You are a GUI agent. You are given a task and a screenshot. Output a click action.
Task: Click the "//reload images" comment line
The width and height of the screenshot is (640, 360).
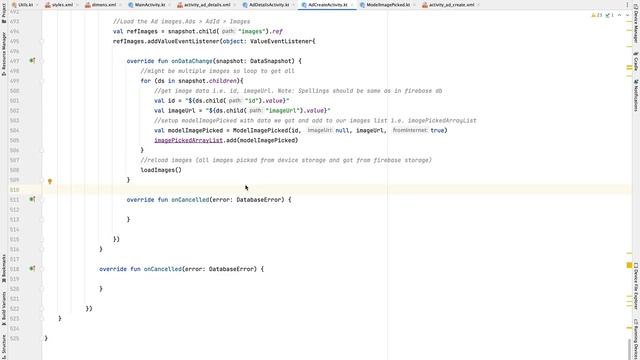click(x=286, y=160)
